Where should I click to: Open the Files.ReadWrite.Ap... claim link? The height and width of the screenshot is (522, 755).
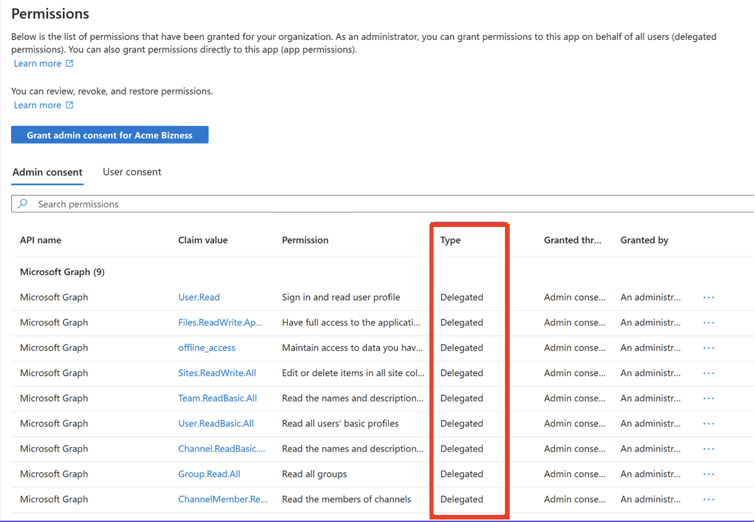pos(221,323)
